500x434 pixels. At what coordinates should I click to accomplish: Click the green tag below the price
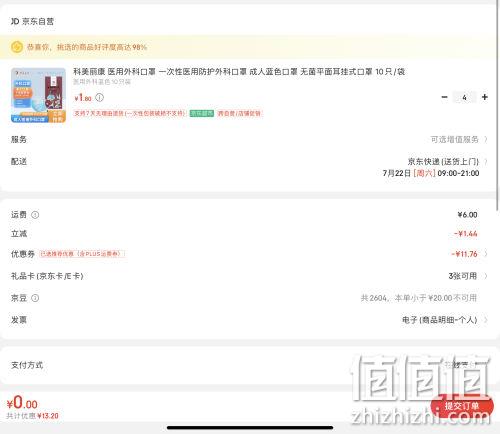point(202,113)
